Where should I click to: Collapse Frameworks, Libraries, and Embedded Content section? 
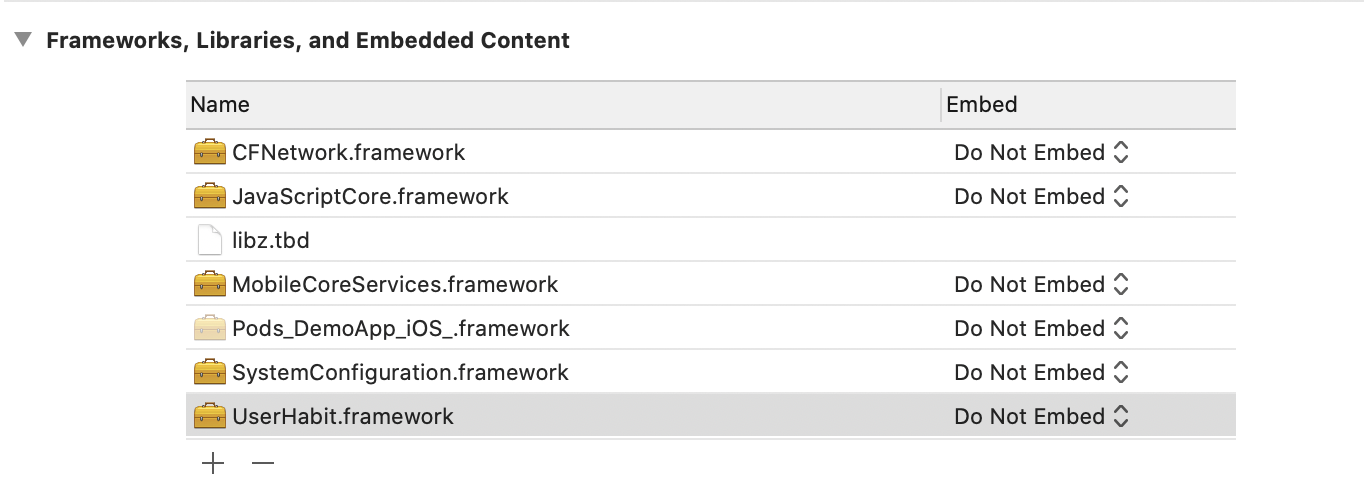(22, 41)
